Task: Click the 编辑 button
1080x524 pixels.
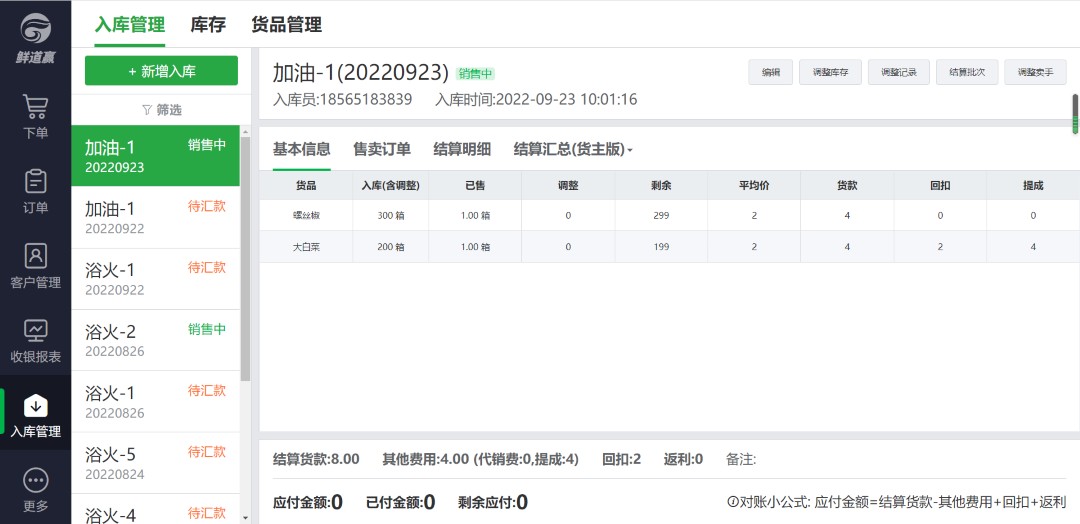Action: [x=771, y=72]
